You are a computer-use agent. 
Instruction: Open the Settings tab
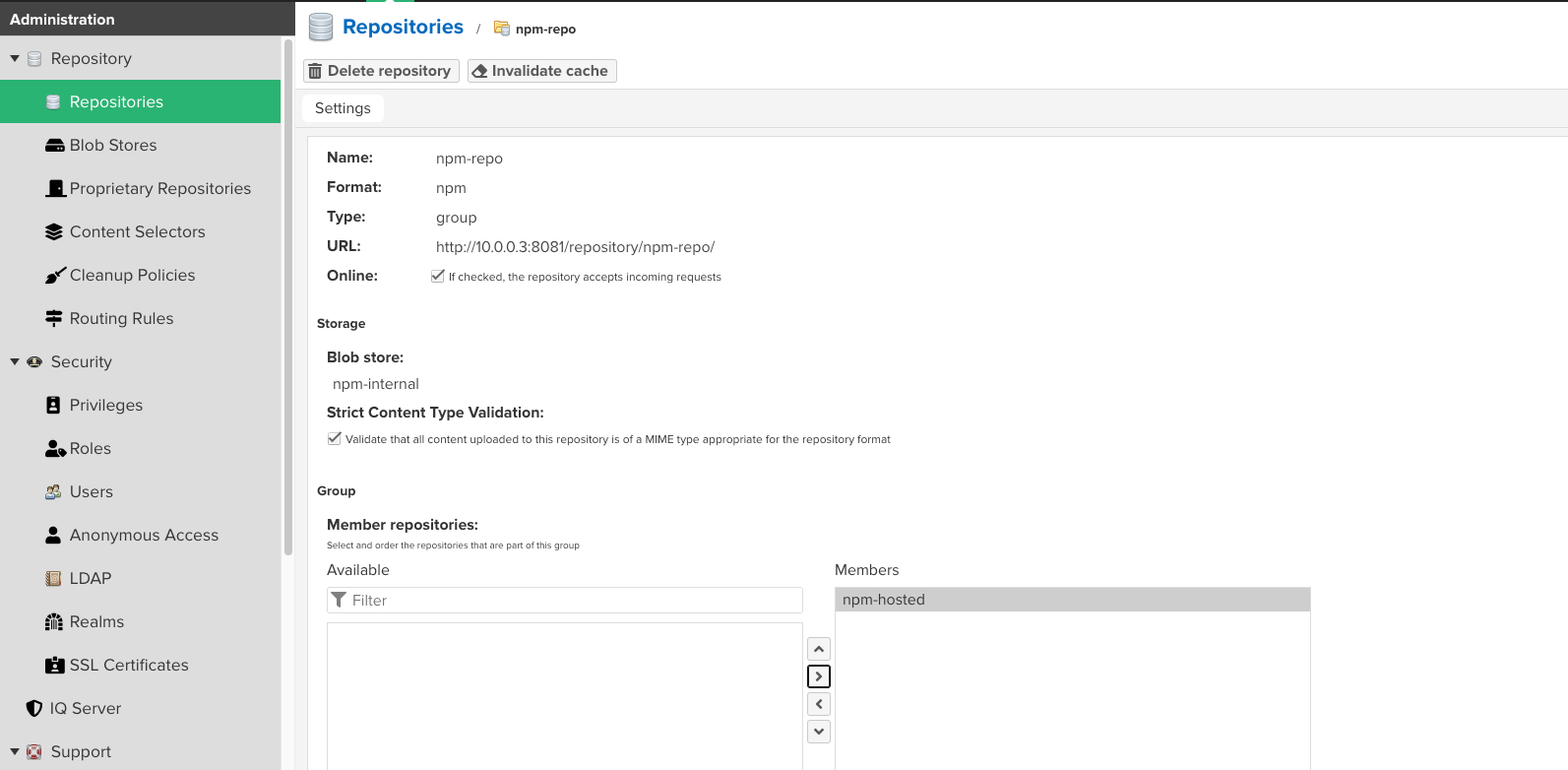coord(343,108)
